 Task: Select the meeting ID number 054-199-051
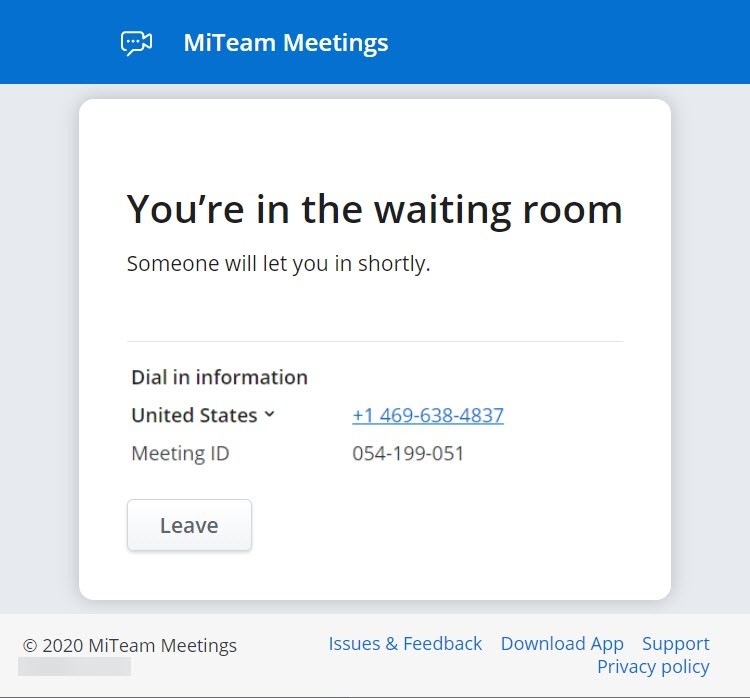click(408, 453)
